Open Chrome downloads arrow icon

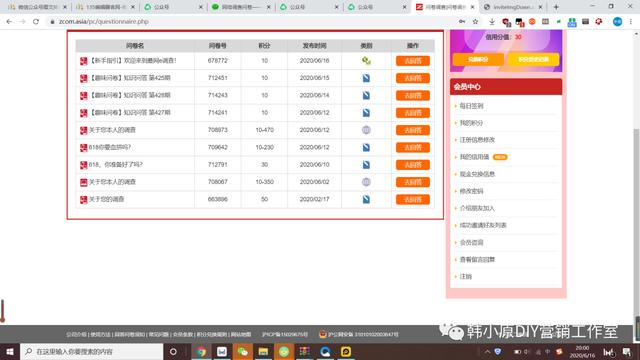coord(492,22)
